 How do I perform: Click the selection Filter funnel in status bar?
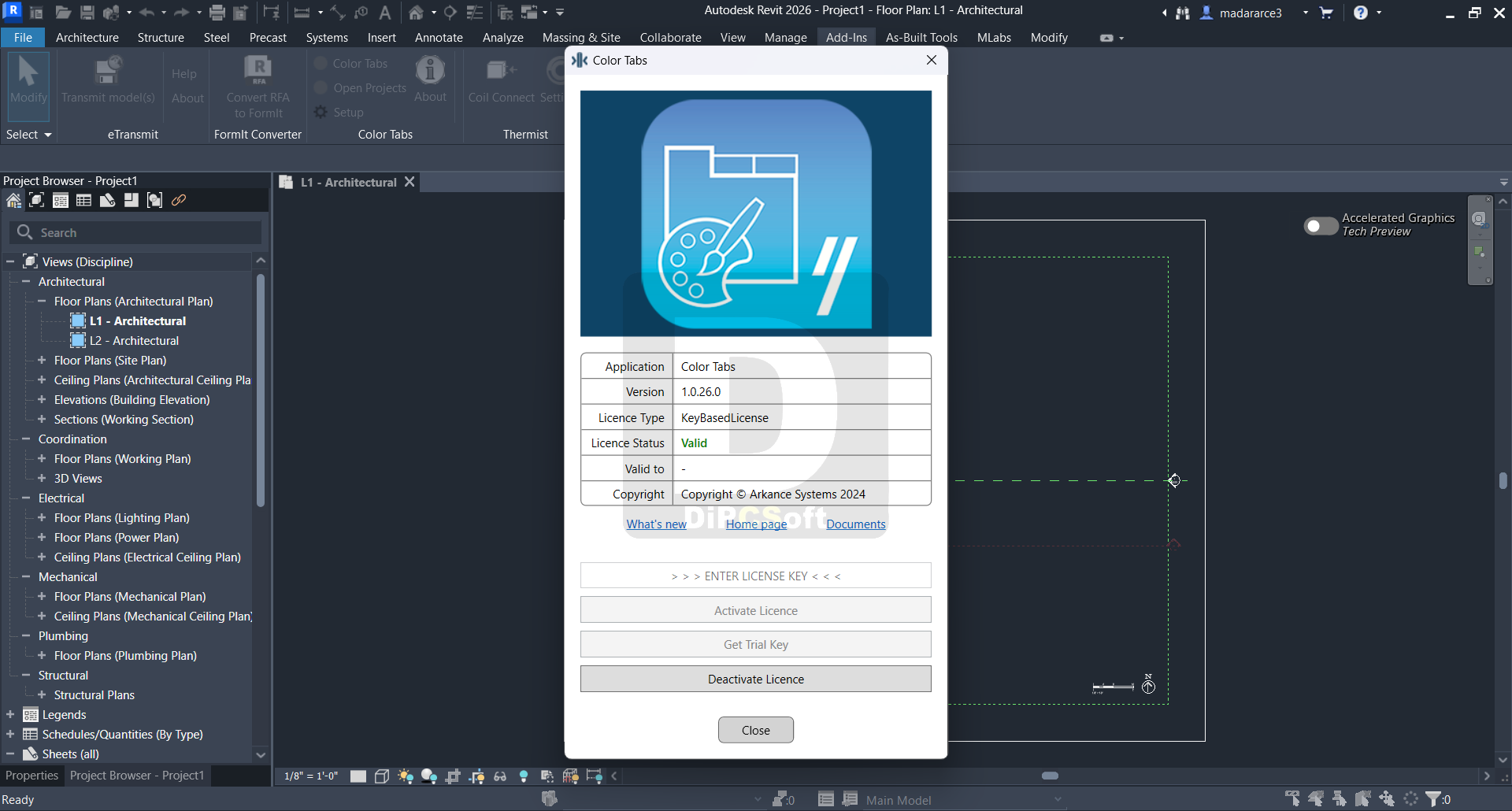1434,799
